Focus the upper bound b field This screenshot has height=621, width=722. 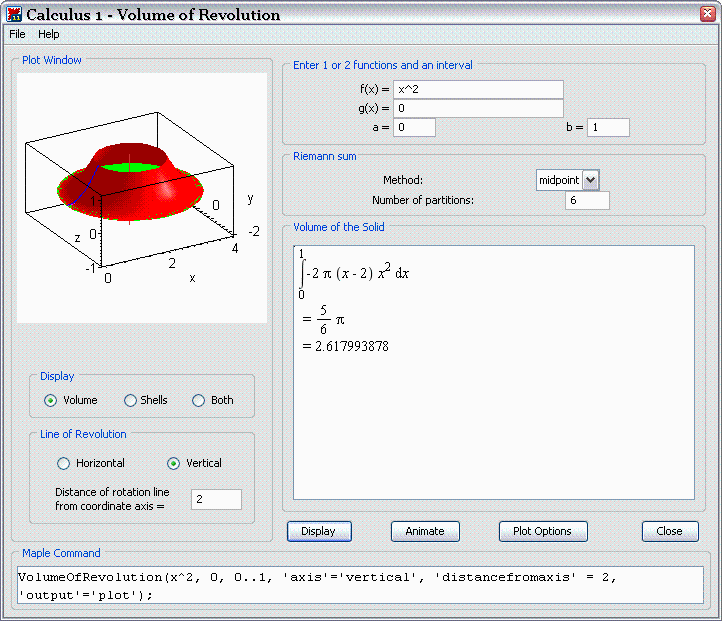pos(608,127)
